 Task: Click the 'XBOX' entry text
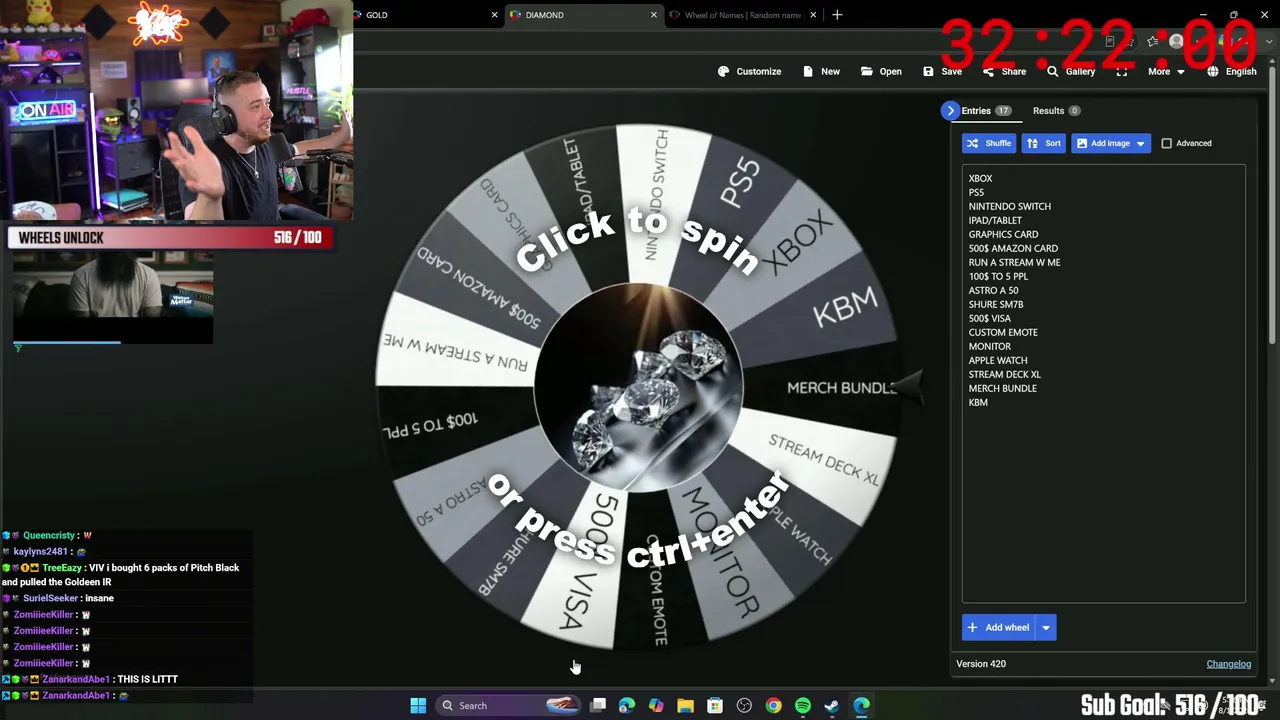[x=980, y=178]
